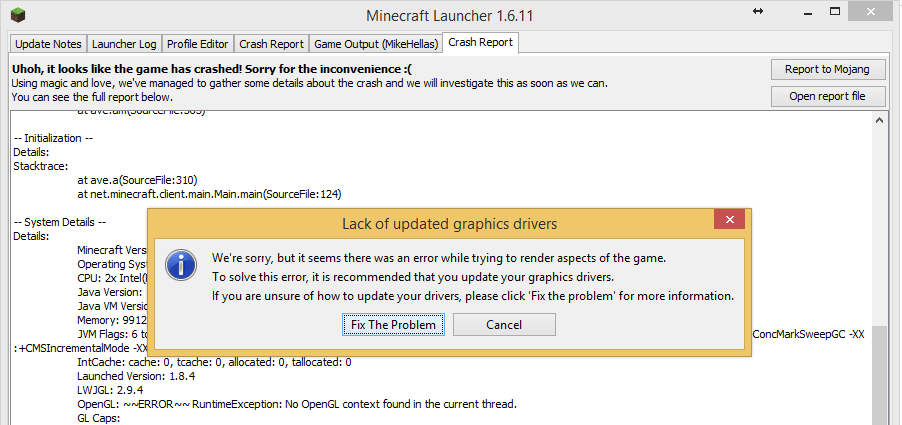Click the Report to Mojang button

(827, 69)
